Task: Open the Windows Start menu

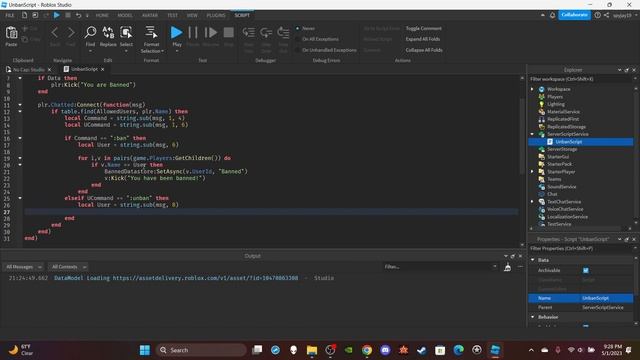Action: (x=144, y=350)
